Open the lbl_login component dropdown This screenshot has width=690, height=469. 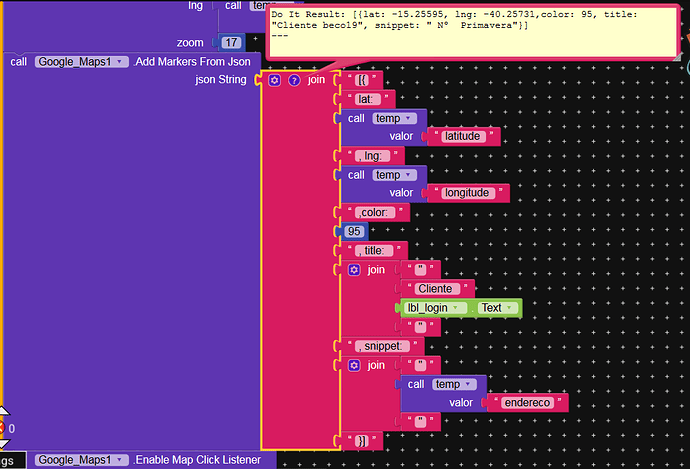(435, 308)
